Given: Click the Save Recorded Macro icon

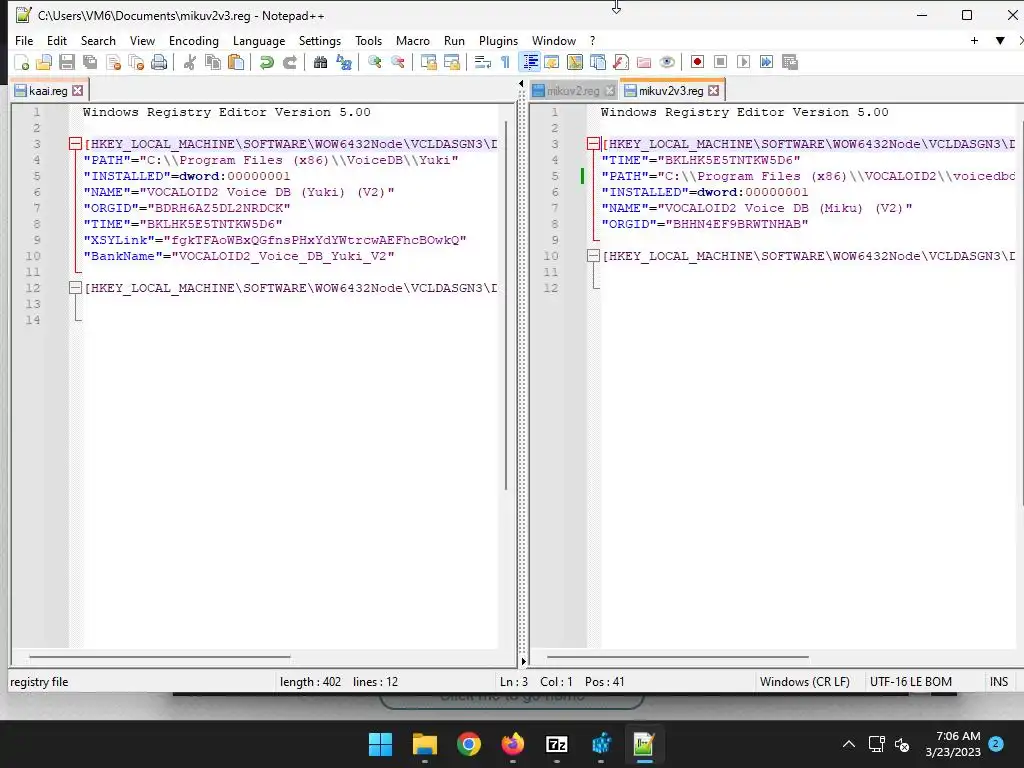Looking at the screenshot, I should (x=790, y=62).
